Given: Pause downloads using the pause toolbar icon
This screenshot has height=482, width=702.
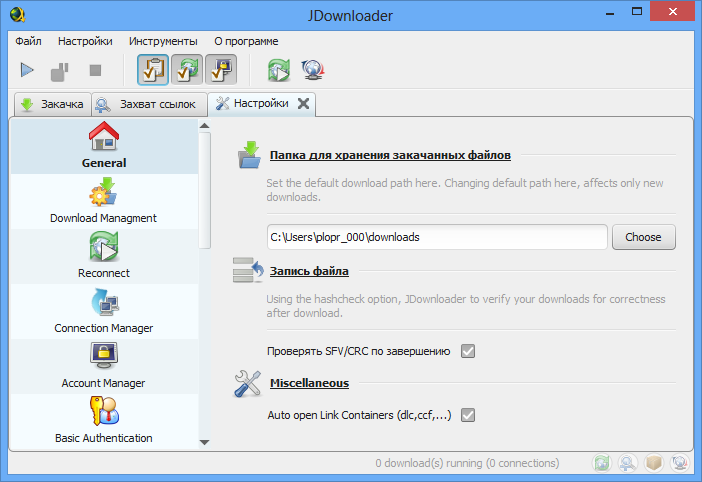Looking at the screenshot, I should pyautogui.click(x=60, y=72).
